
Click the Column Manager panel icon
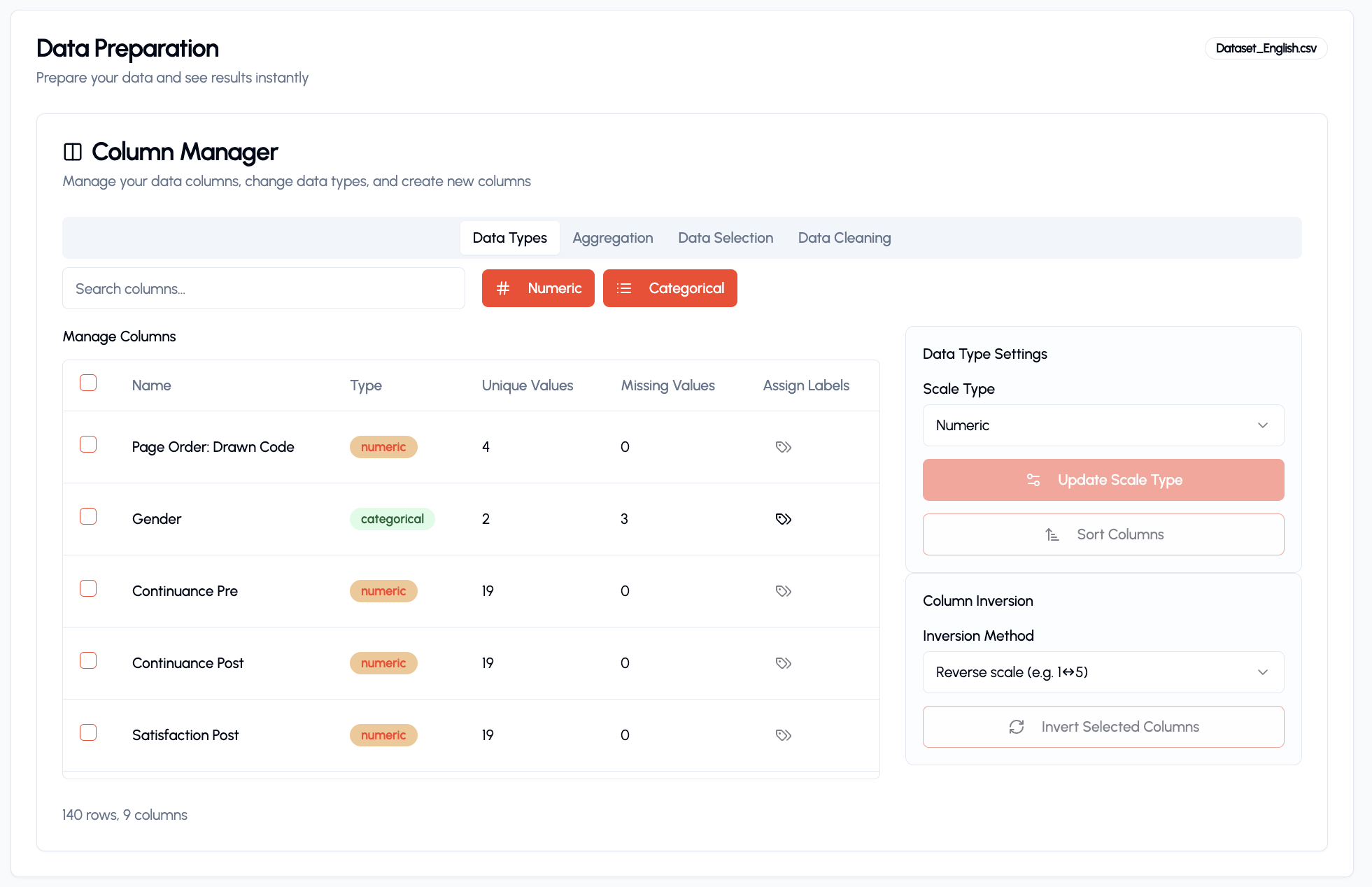pos(73,152)
